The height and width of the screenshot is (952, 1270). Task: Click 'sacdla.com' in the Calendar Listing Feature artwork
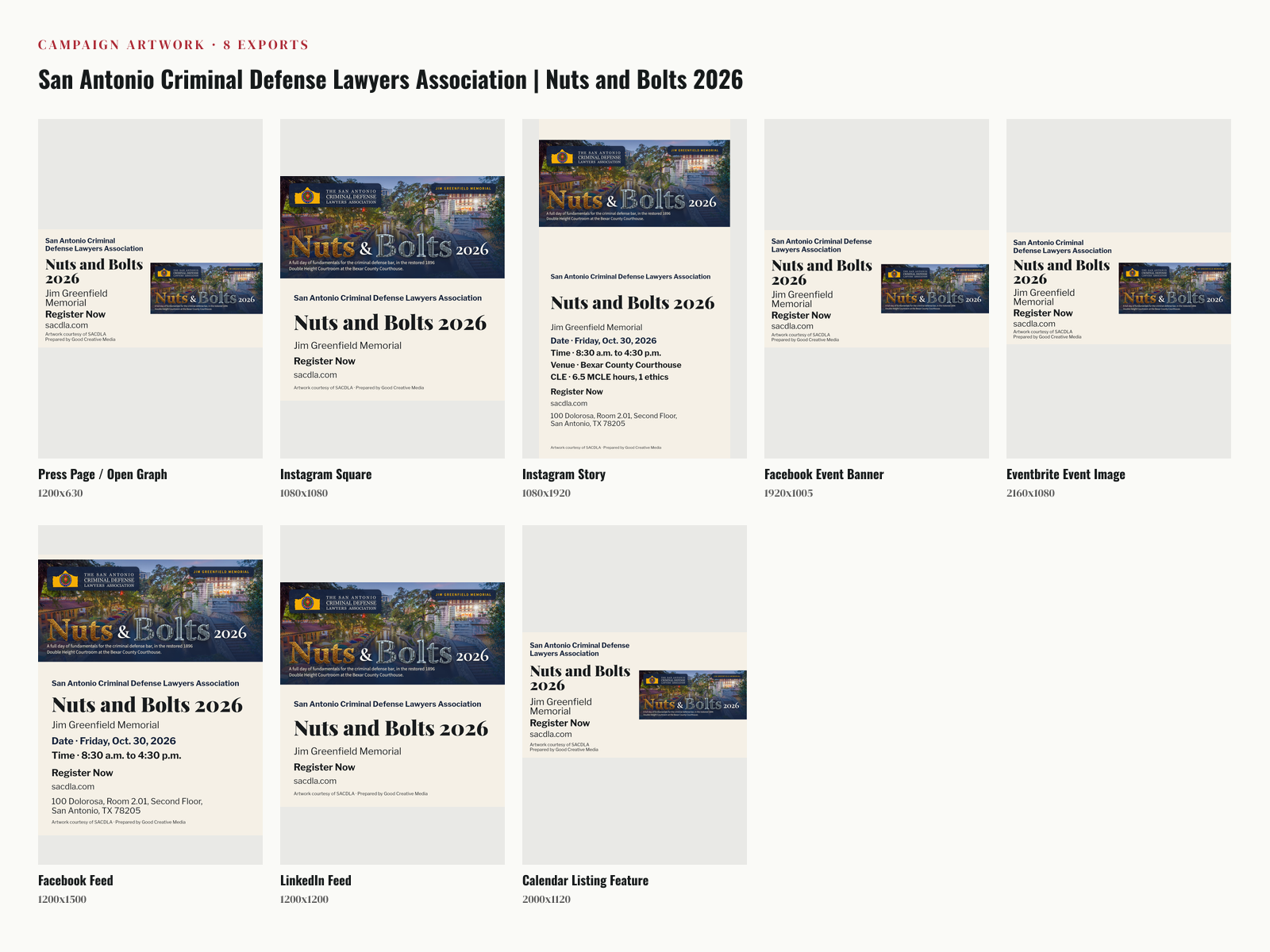(551, 735)
